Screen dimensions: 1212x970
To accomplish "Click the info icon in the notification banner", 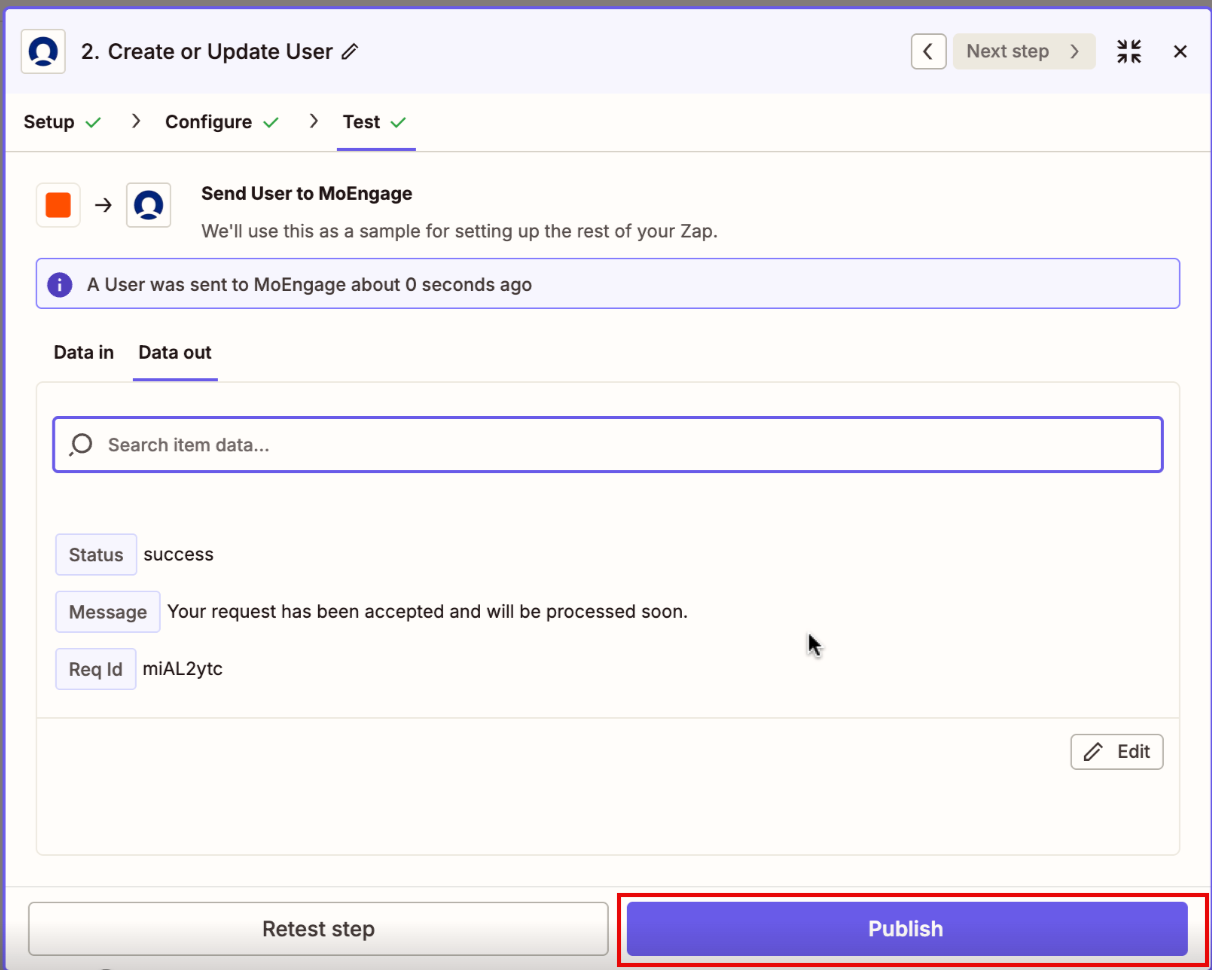I will [x=60, y=284].
